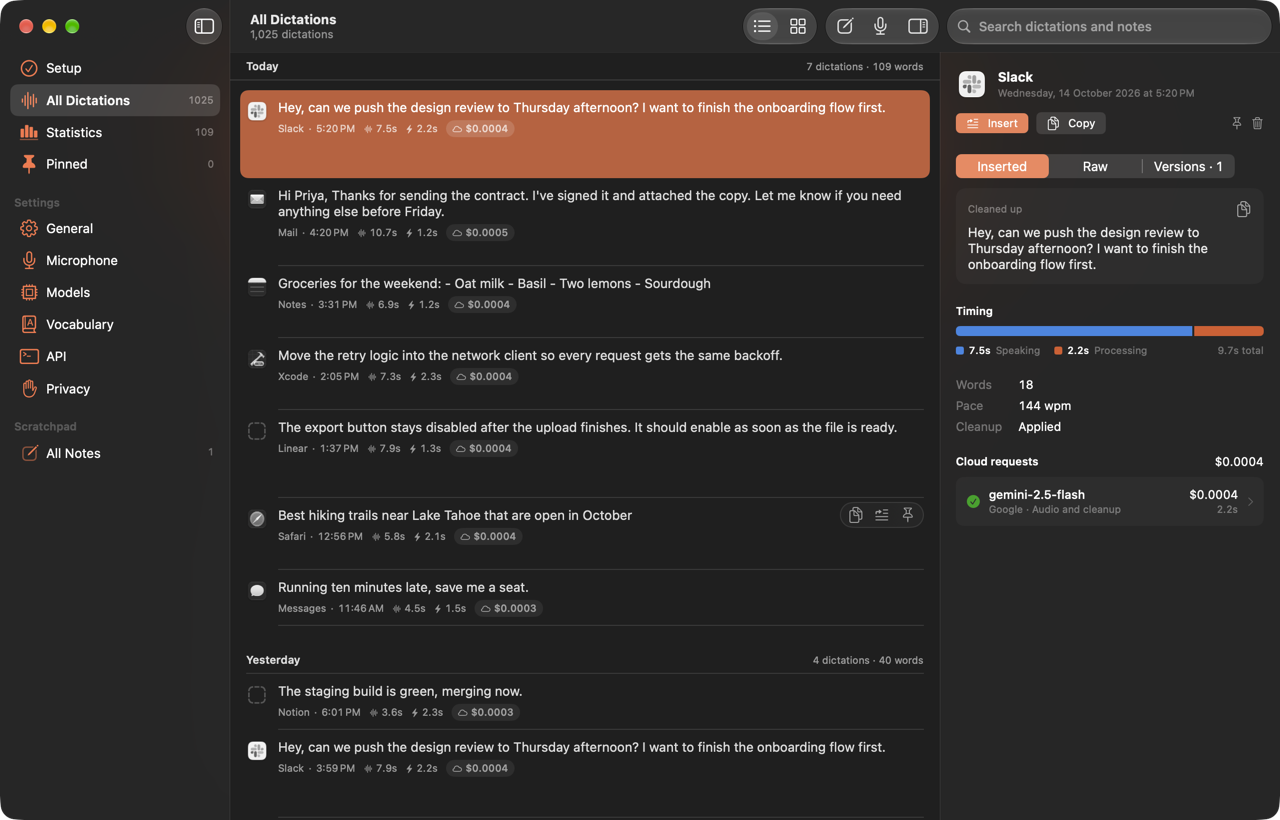Open cleanup options icon on Lake Tahoe row
Screen dimensions: 1280x820
click(x=881, y=515)
